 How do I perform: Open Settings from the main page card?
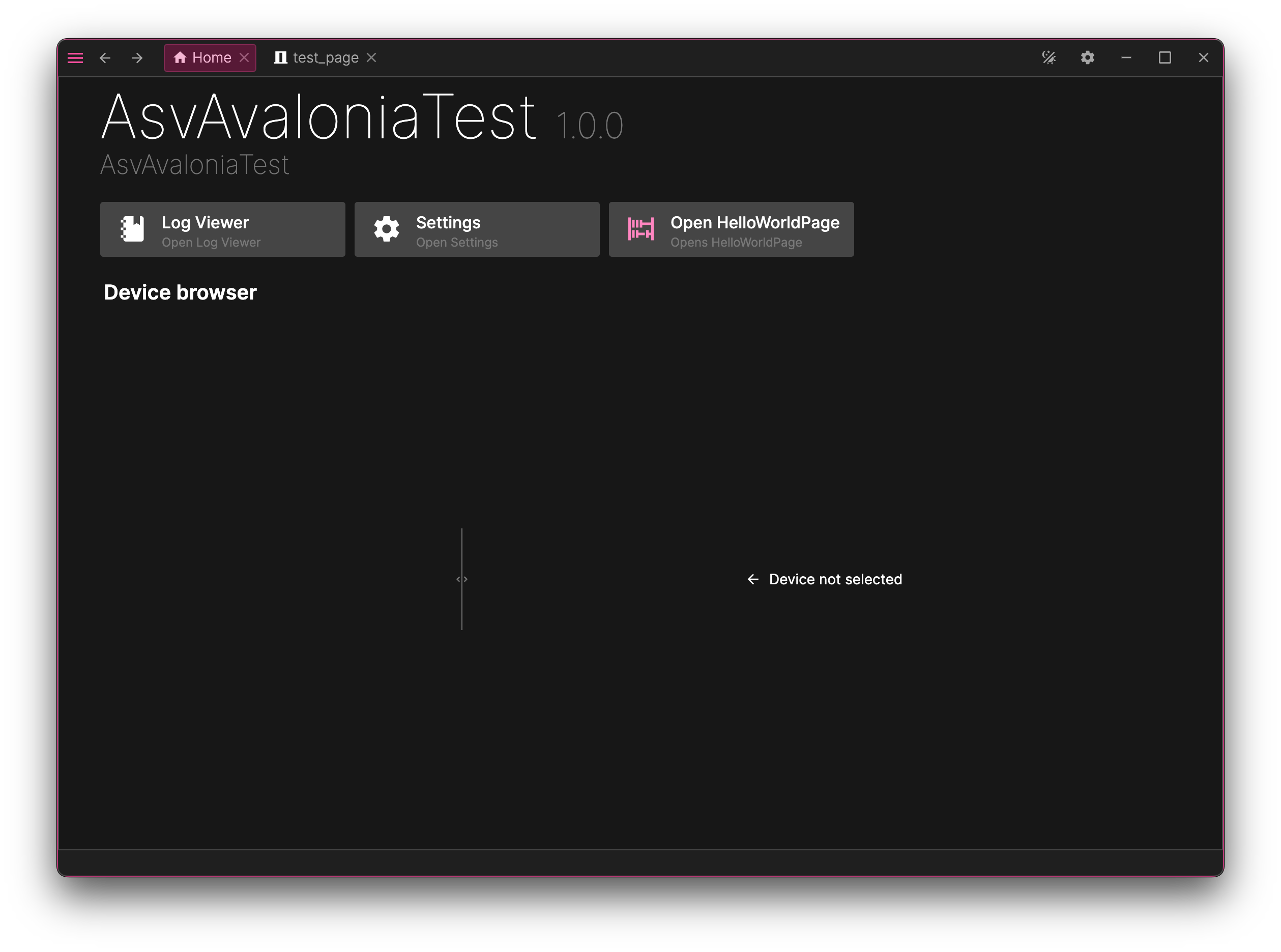[477, 229]
